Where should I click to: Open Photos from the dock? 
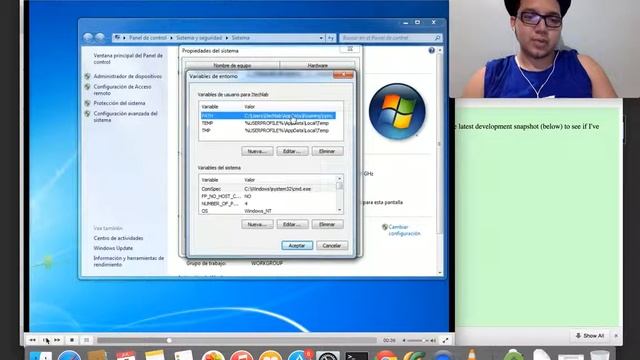point(213,355)
